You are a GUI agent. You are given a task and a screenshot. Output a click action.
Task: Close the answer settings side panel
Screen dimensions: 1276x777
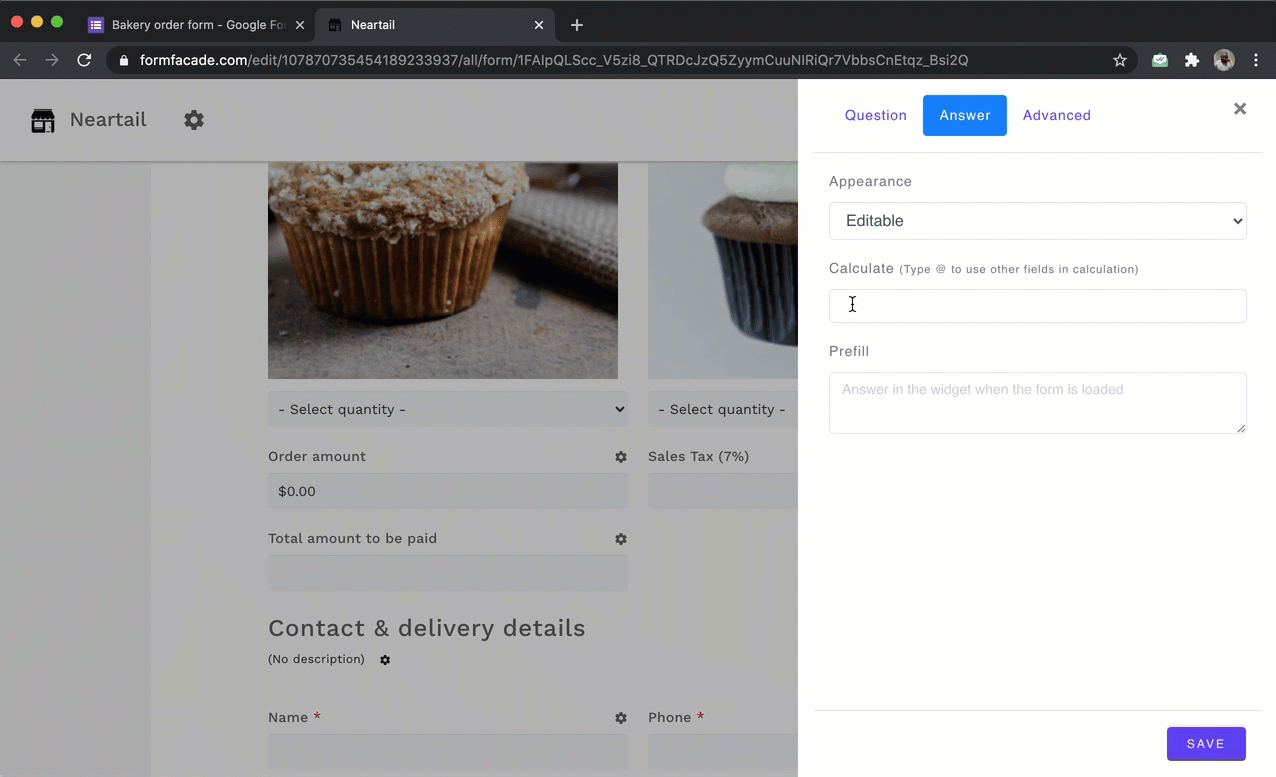click(x=1240, y=109)
